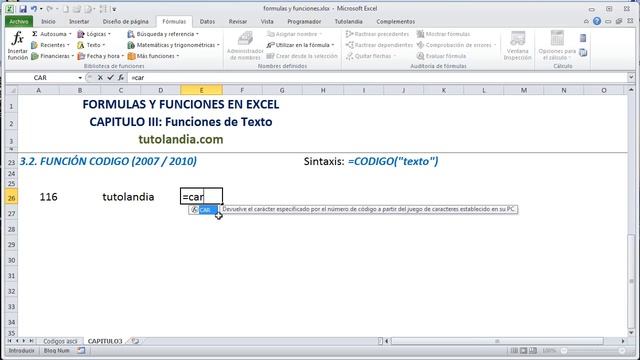Switch to the Programador tab
Viewport: 640px width, 360px height.
[x=304, y=22]
